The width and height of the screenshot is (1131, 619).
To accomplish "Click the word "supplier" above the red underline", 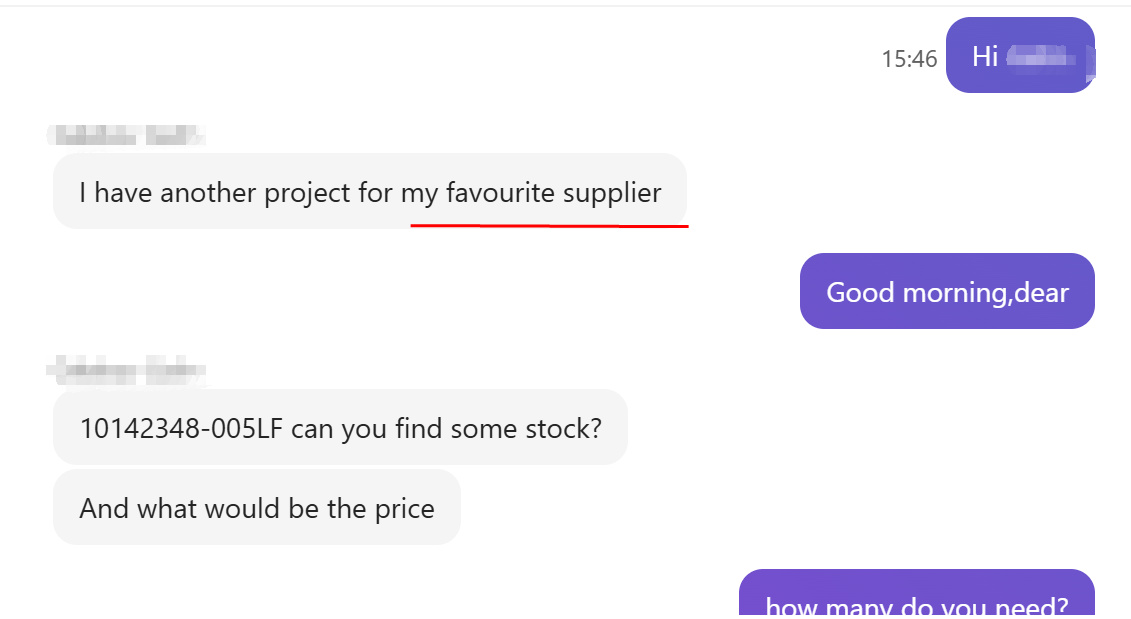I will point(612,192).
